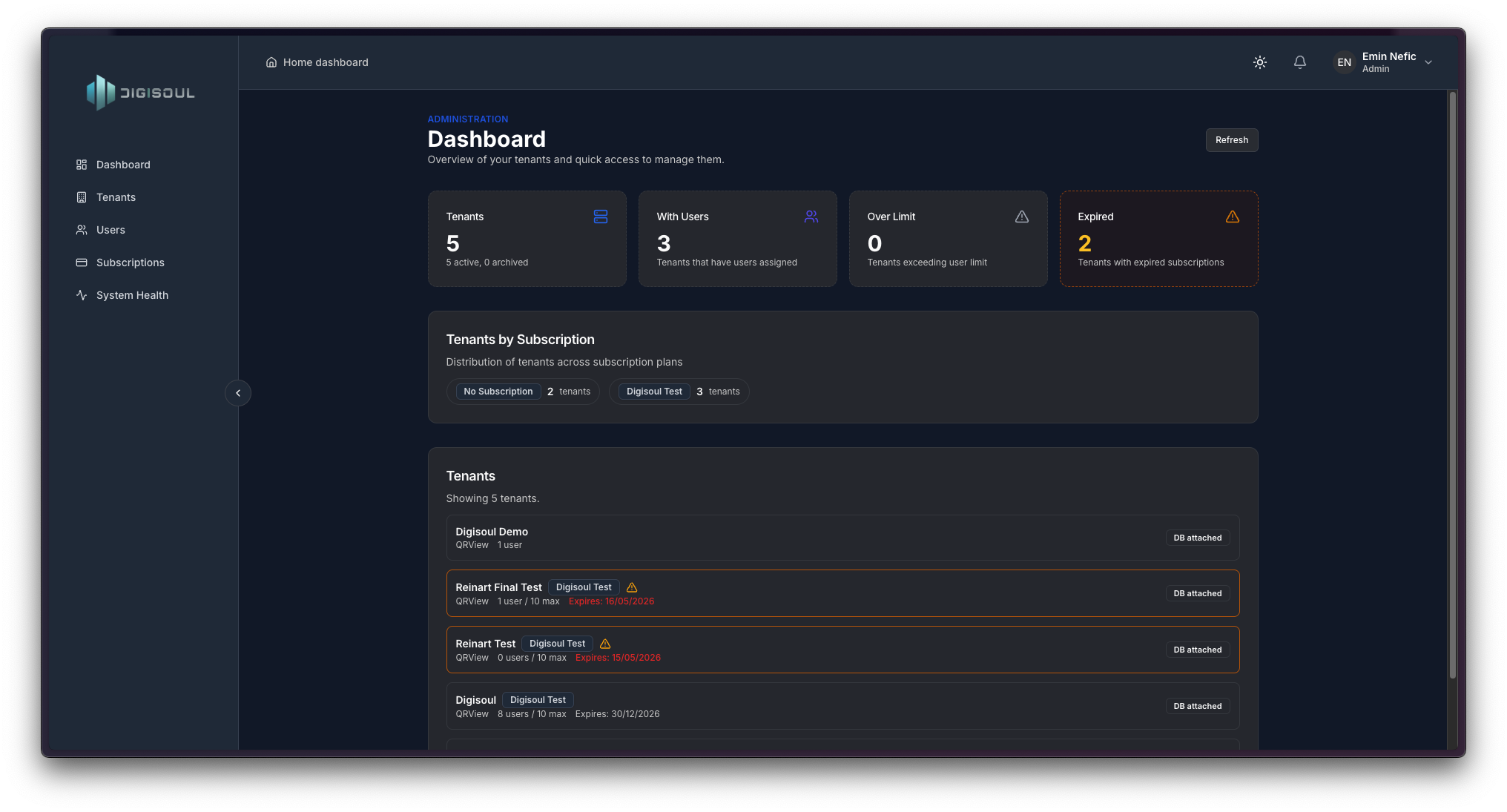Viewport: 1507px width, 812px height.
Task: Click Digisoul Test badge in subscription distribution
Action: coord(654,392)
